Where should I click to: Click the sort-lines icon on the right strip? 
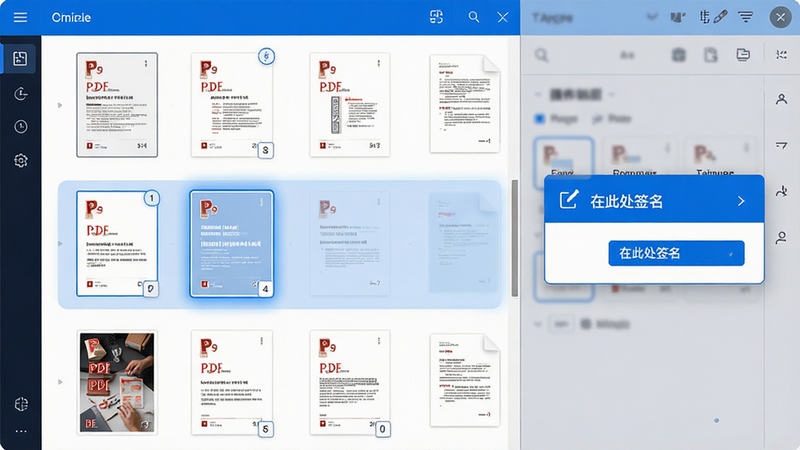[x=781, y=146]
